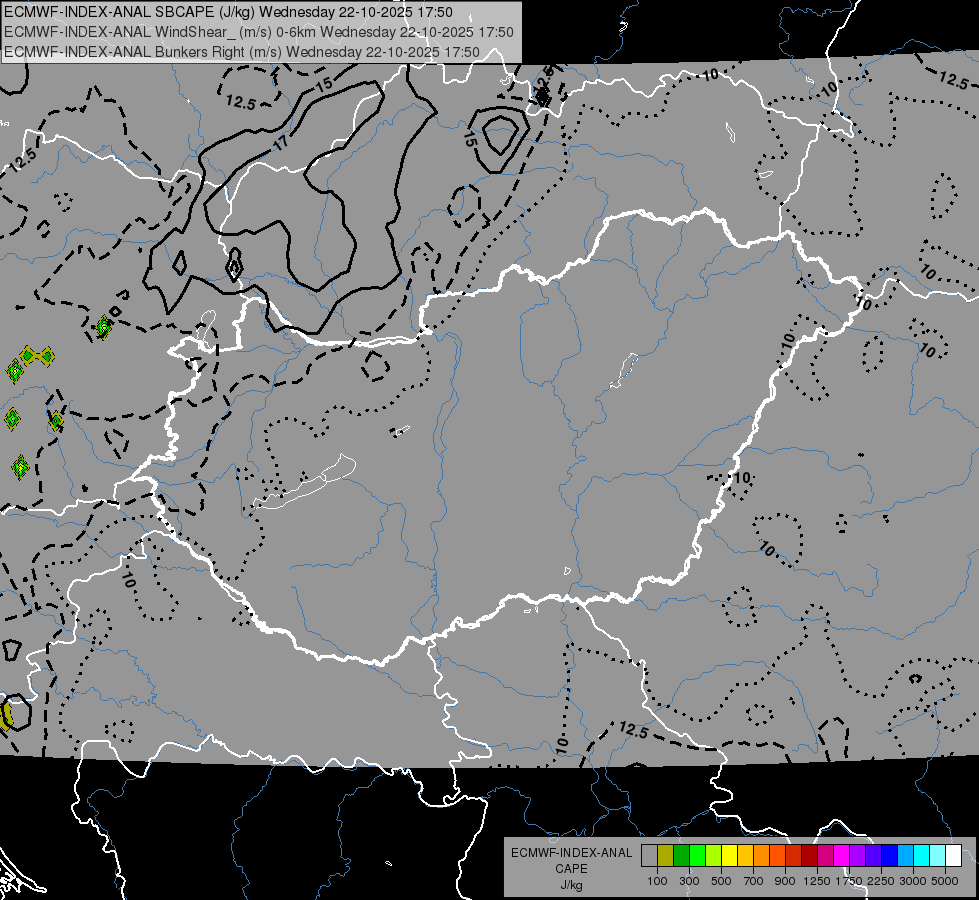Click the 5000 legend value
Screen dimensions: 979x900
tap(945, 881)
